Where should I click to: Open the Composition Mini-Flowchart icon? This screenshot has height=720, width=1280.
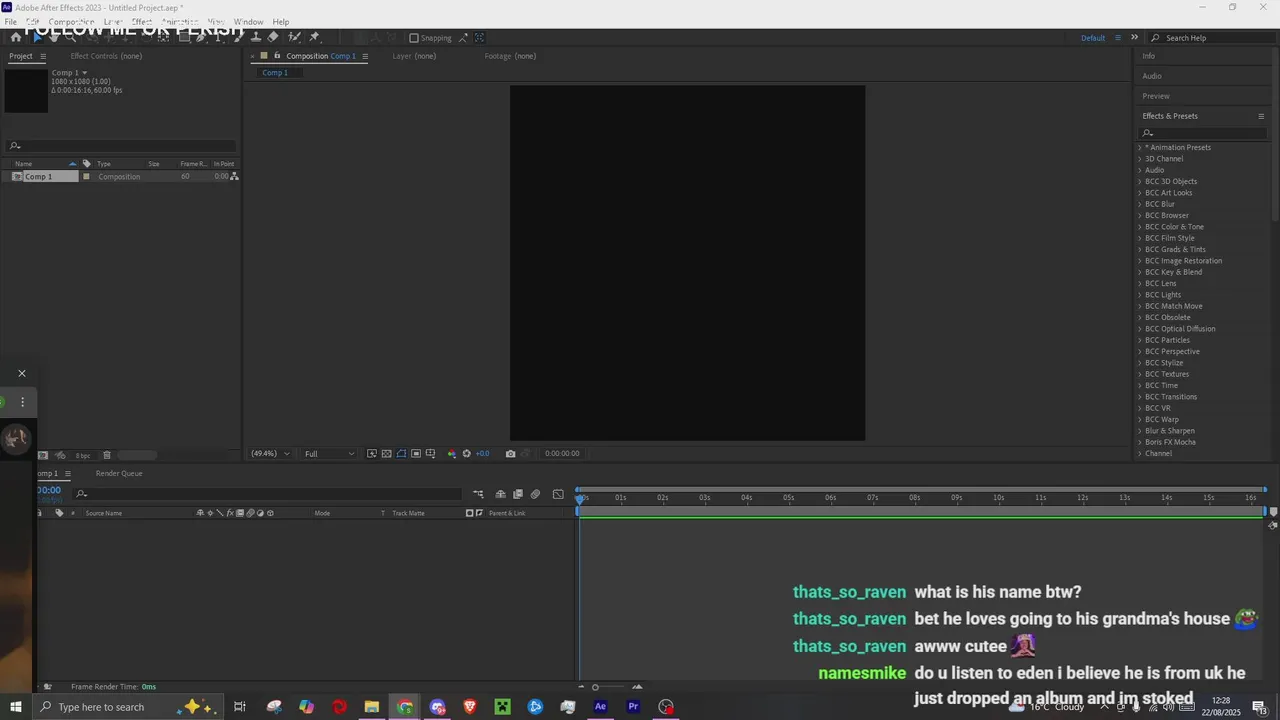(x=478, y=494)
